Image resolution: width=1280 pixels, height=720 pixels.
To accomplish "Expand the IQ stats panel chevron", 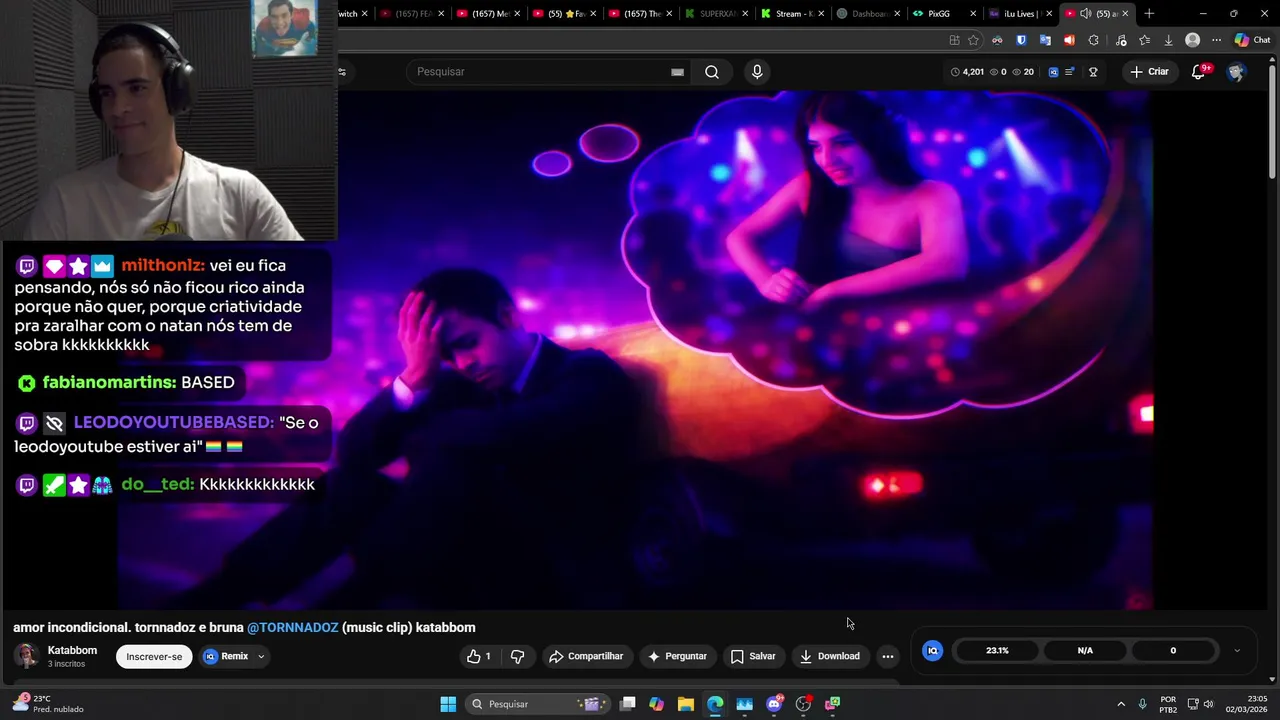I will 1237,651.
